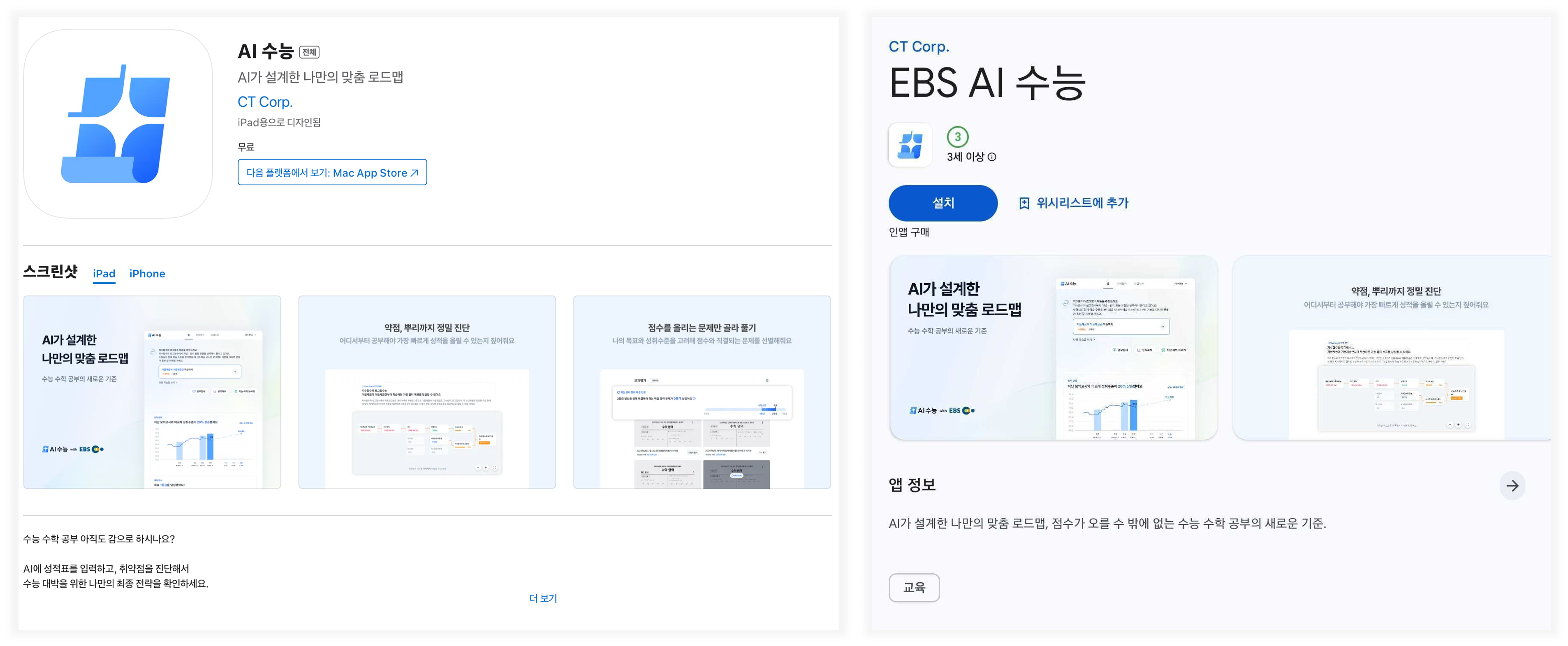Switch to the iPad screenshots tab
Image resolution: width=1568 pixels, height=646 pixels.
click(104, 274)
